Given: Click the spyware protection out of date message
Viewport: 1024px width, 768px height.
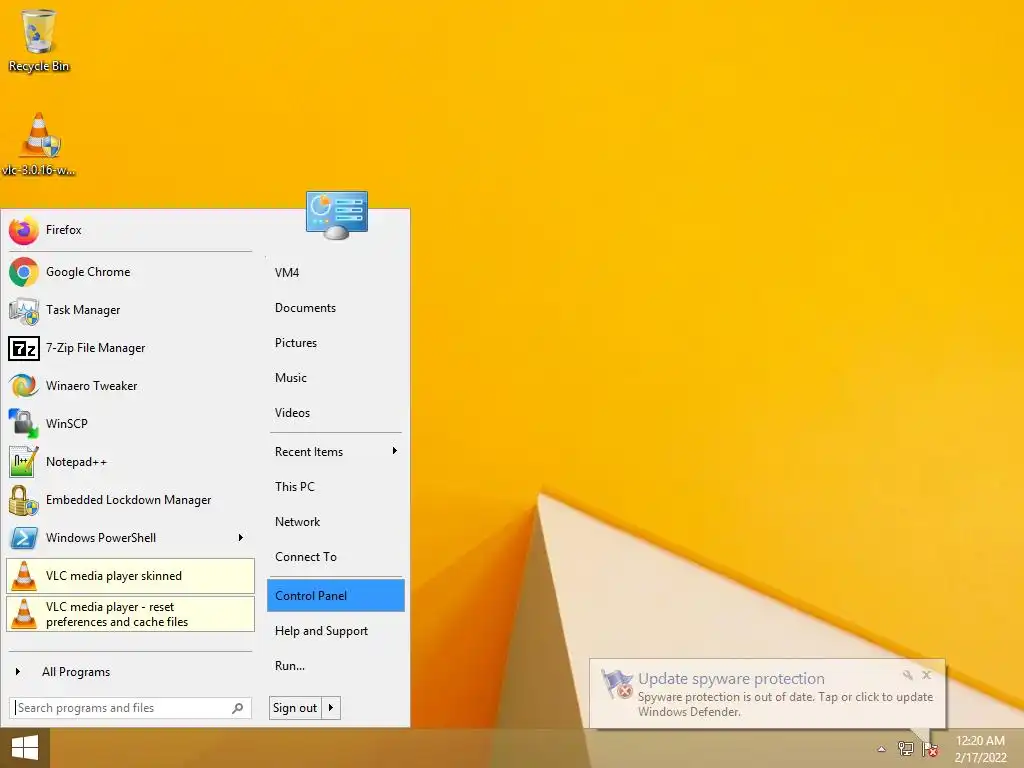Looking at the screenshot, I should 786,705.
